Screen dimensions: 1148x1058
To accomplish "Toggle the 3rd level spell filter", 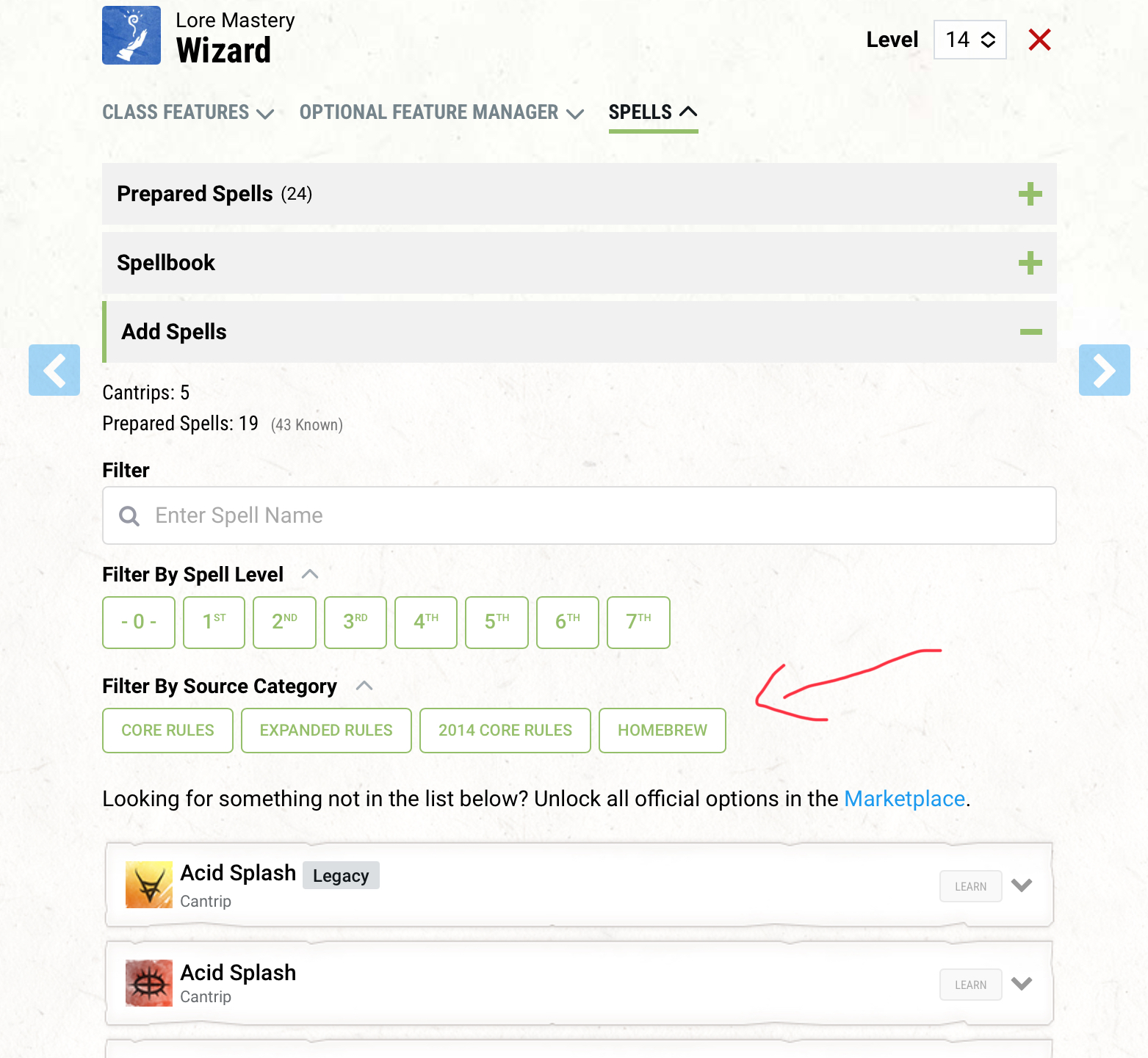I will tap(355, 623).
